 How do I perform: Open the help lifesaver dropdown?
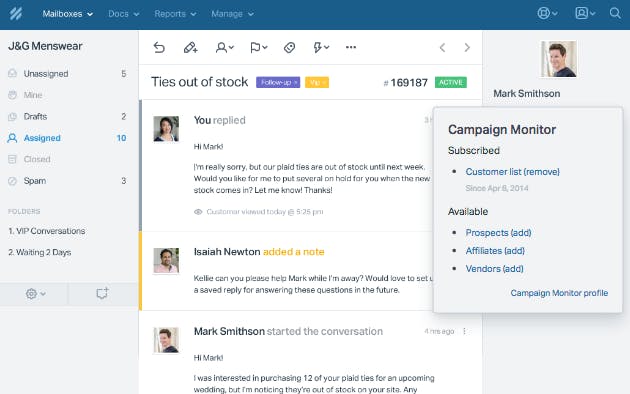tap(547, 13)
